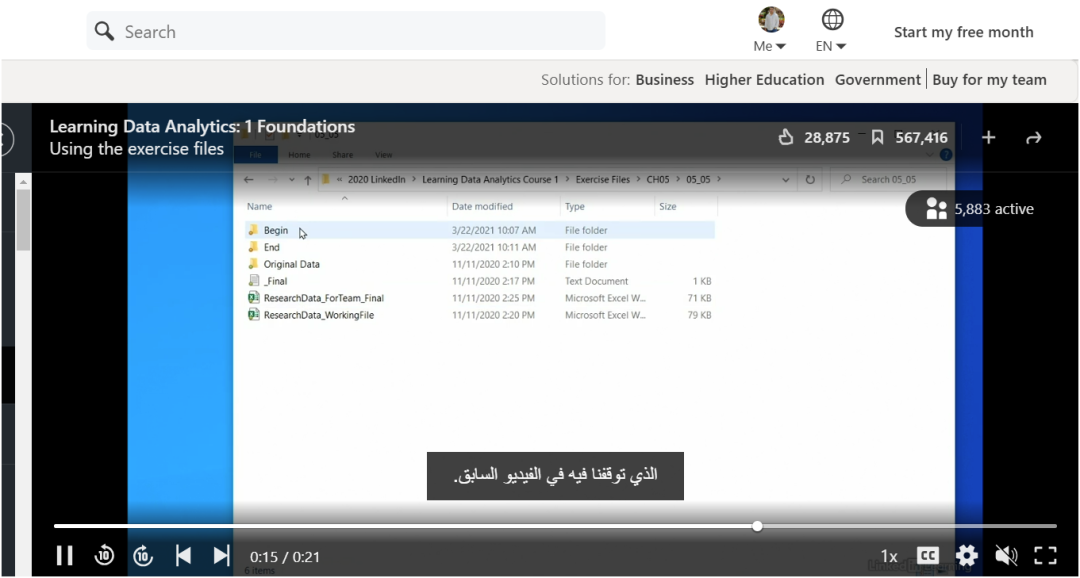The width and height of the screenshot is (1080, 578).
Task: Toggle closed captions with the CC button
Action: coord(928,555)
